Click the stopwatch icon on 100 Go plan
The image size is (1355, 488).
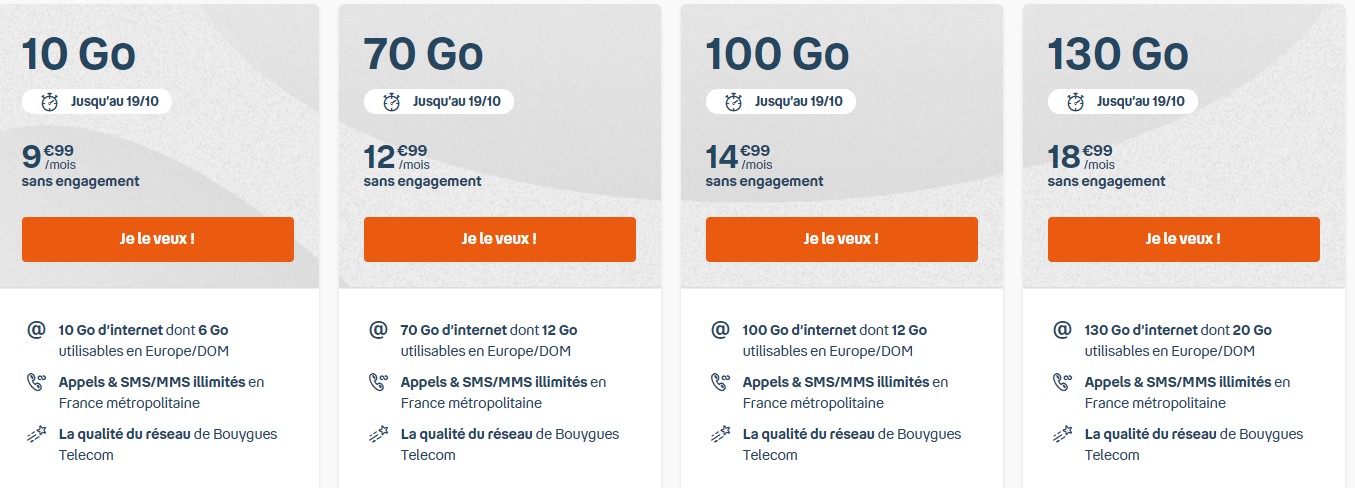pos(734,101)
